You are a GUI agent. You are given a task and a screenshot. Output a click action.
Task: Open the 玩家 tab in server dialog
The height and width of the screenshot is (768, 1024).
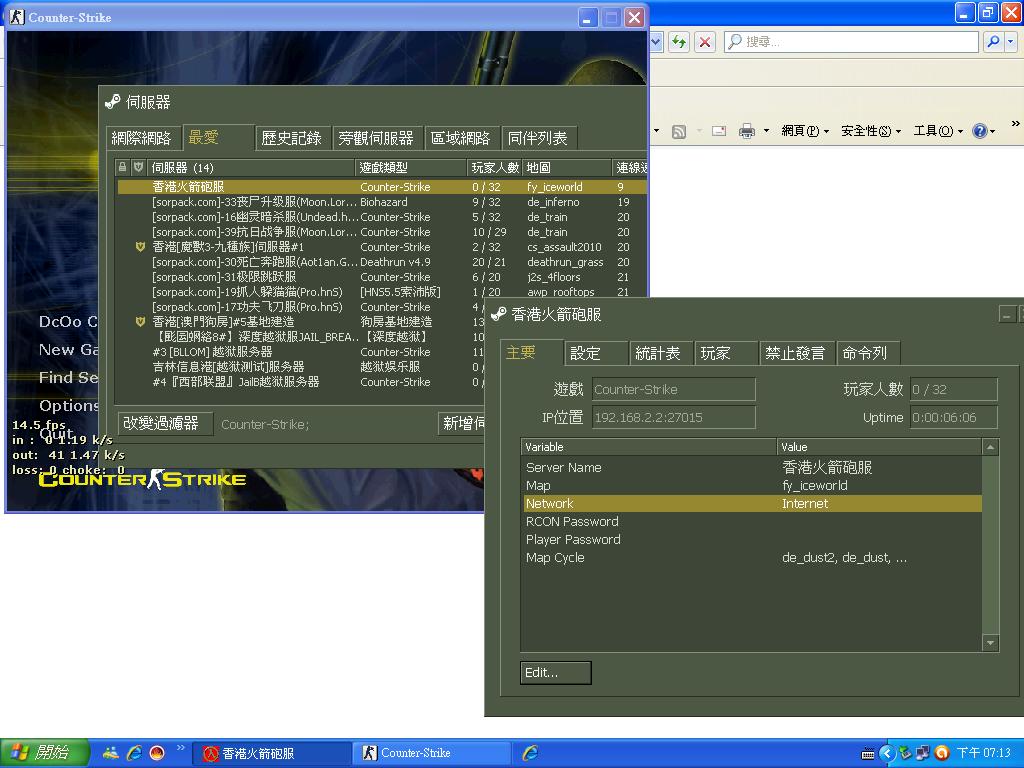pos(715,353)
